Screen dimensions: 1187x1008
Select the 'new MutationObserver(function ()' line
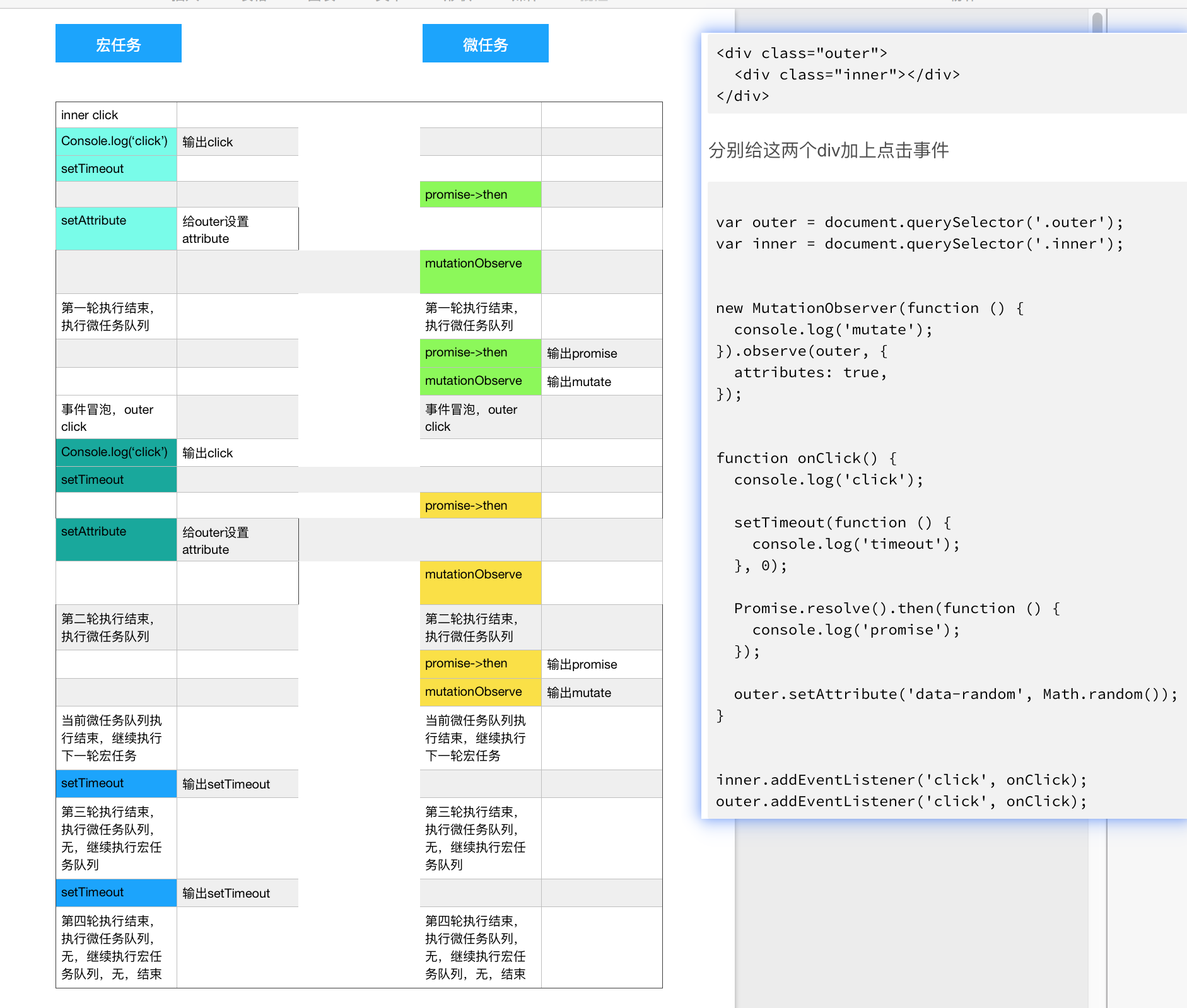coord(870,308)
